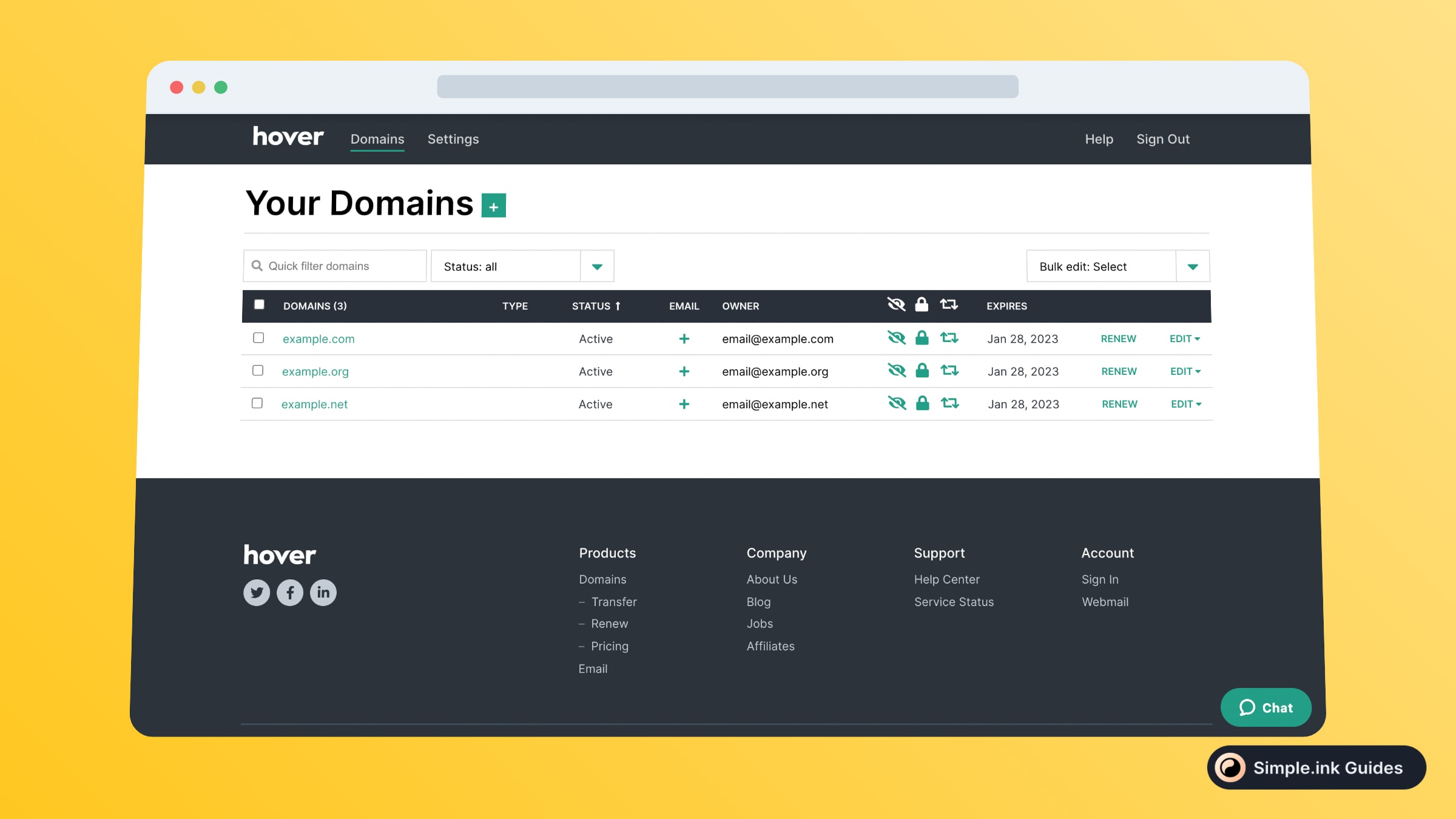This screenshot has width=1456, height=819.
Task: Expand EDIT menu for example.org
Action: (1185, 371)
